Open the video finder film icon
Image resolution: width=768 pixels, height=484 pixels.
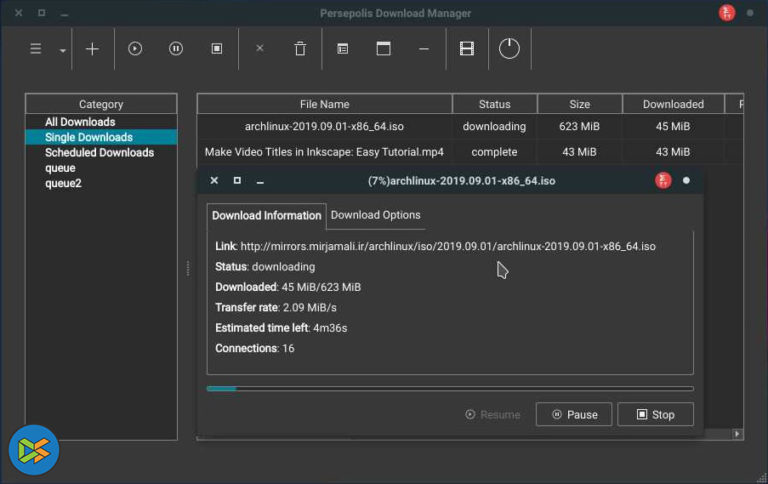tap(466, 48)
